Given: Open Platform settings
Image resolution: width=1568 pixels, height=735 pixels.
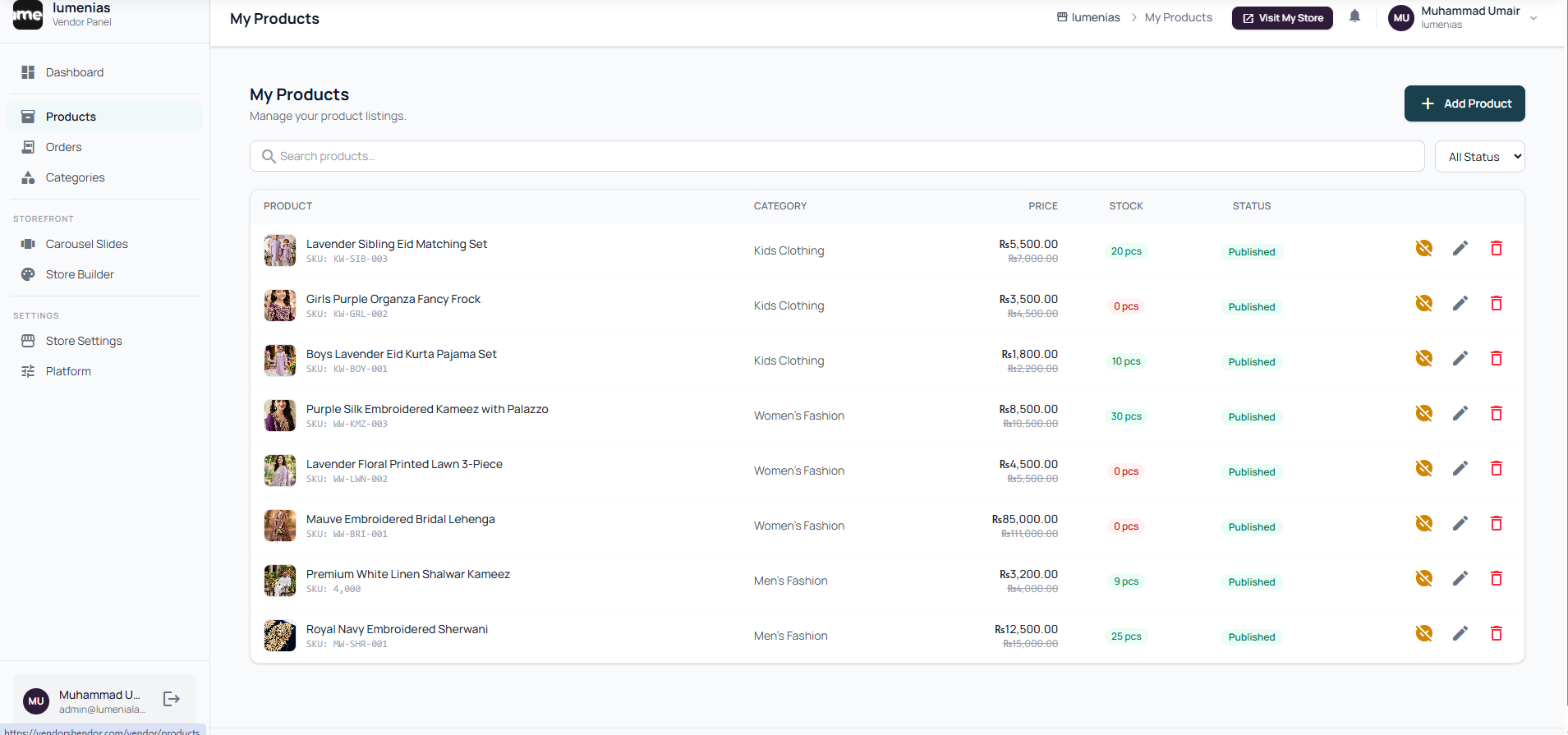Looking at the screenshot, I should click(x=104, y=371).
